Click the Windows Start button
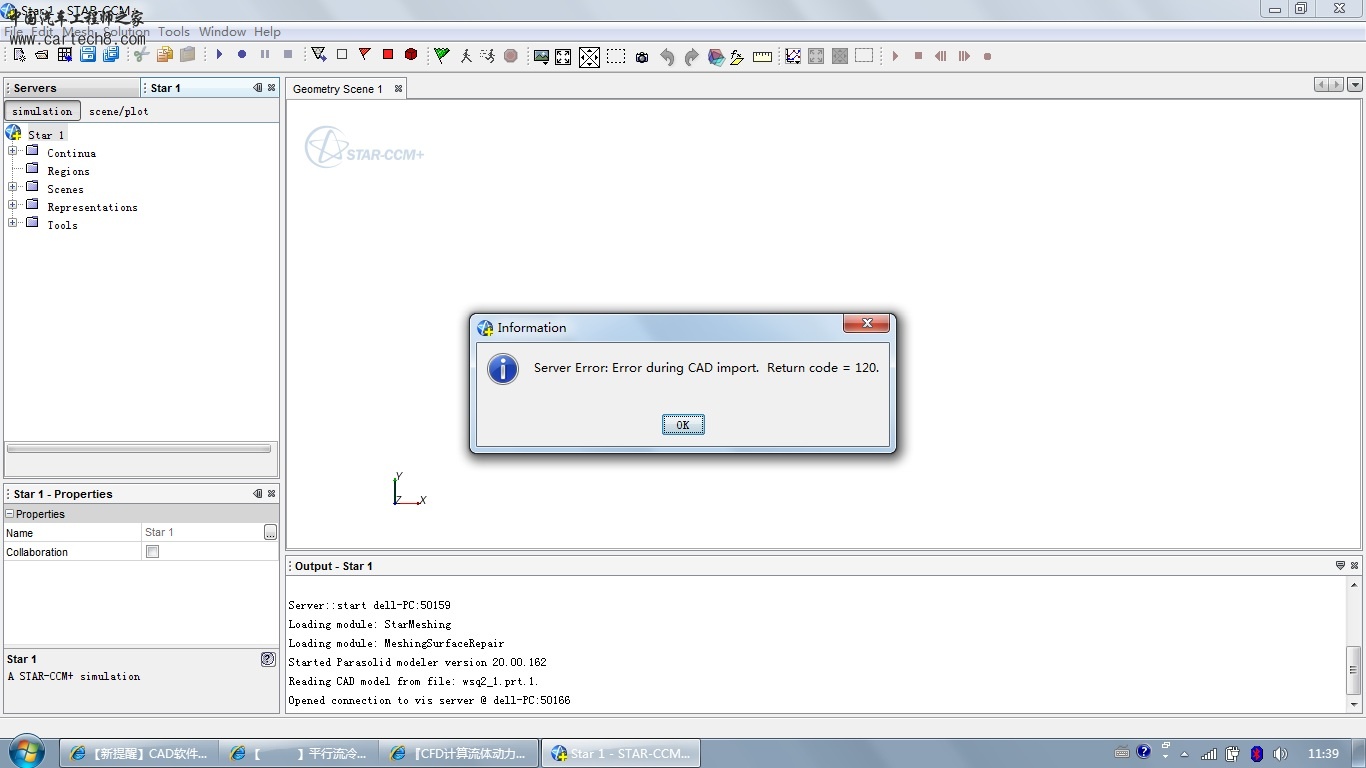The width and height of the screenshot is (1366, 768). 26,752
